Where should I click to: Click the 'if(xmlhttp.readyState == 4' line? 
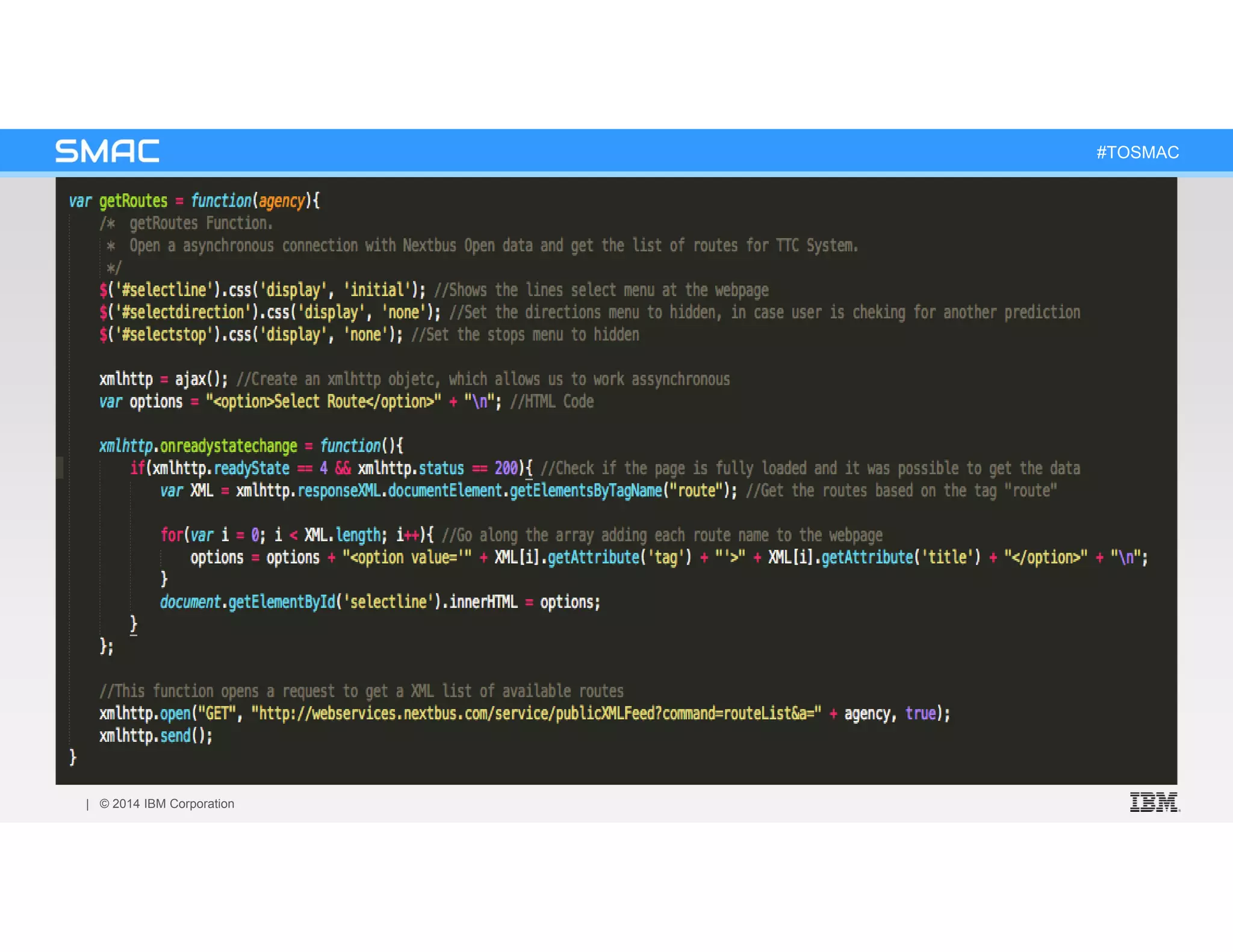[605, 468]
